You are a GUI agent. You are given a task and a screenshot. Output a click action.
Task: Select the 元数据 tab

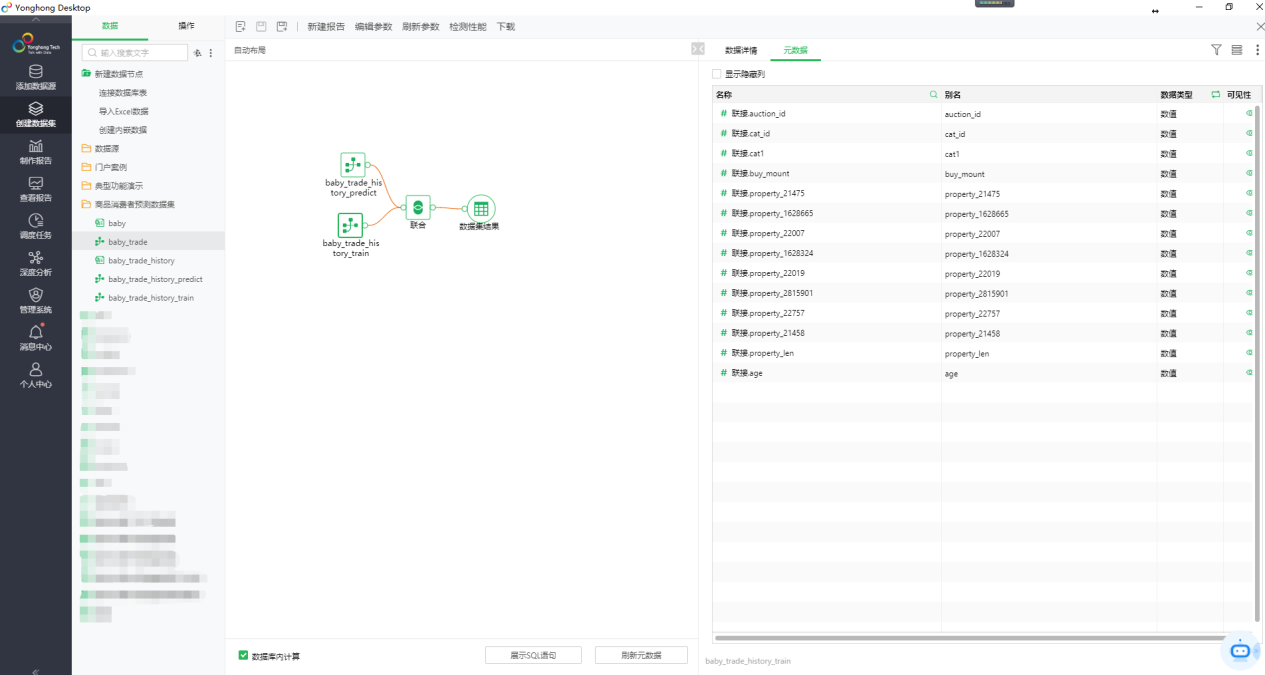coord(795,50)
